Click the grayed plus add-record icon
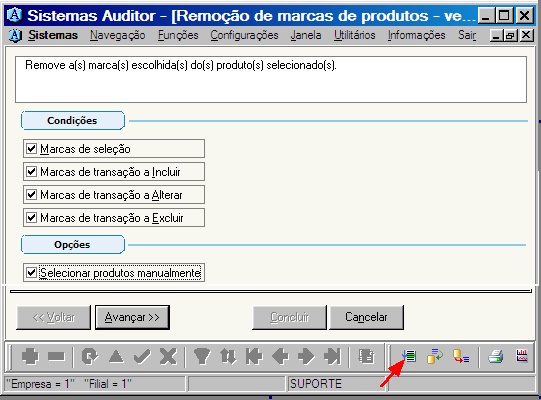The image size is (541, 400). [x=30, y=356]
